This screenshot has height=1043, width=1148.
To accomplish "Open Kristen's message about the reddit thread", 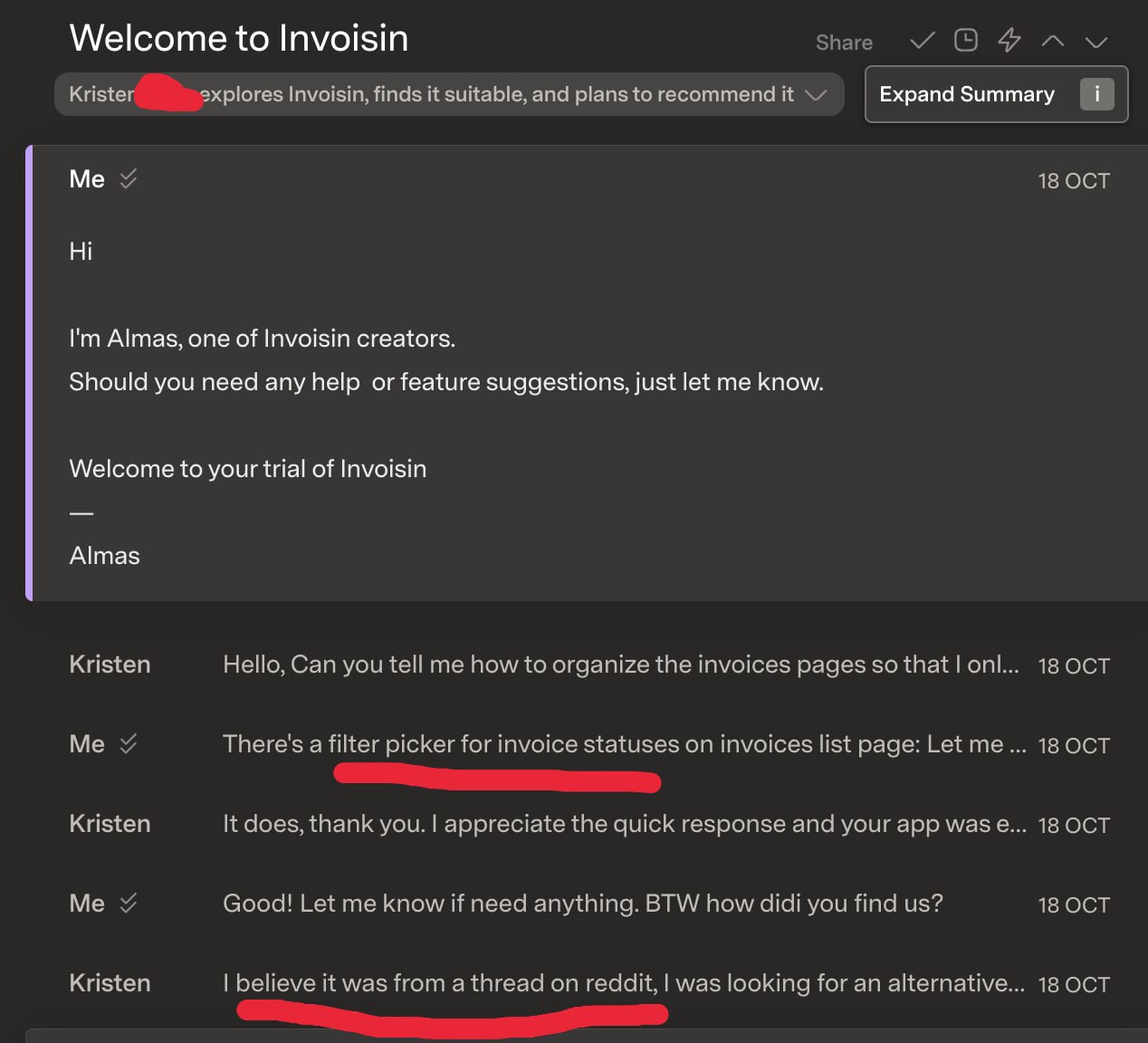I will (x=589, y=983).
